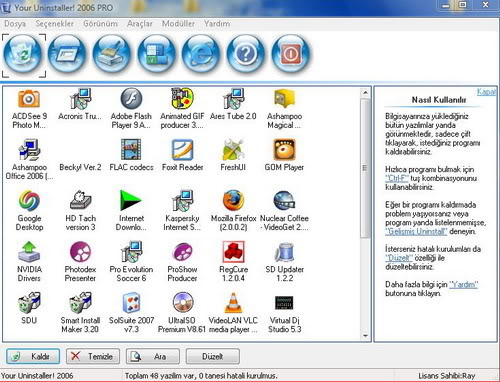Select the SDU program icon
This screenshot has width=500, height=382.
(29, 303)
